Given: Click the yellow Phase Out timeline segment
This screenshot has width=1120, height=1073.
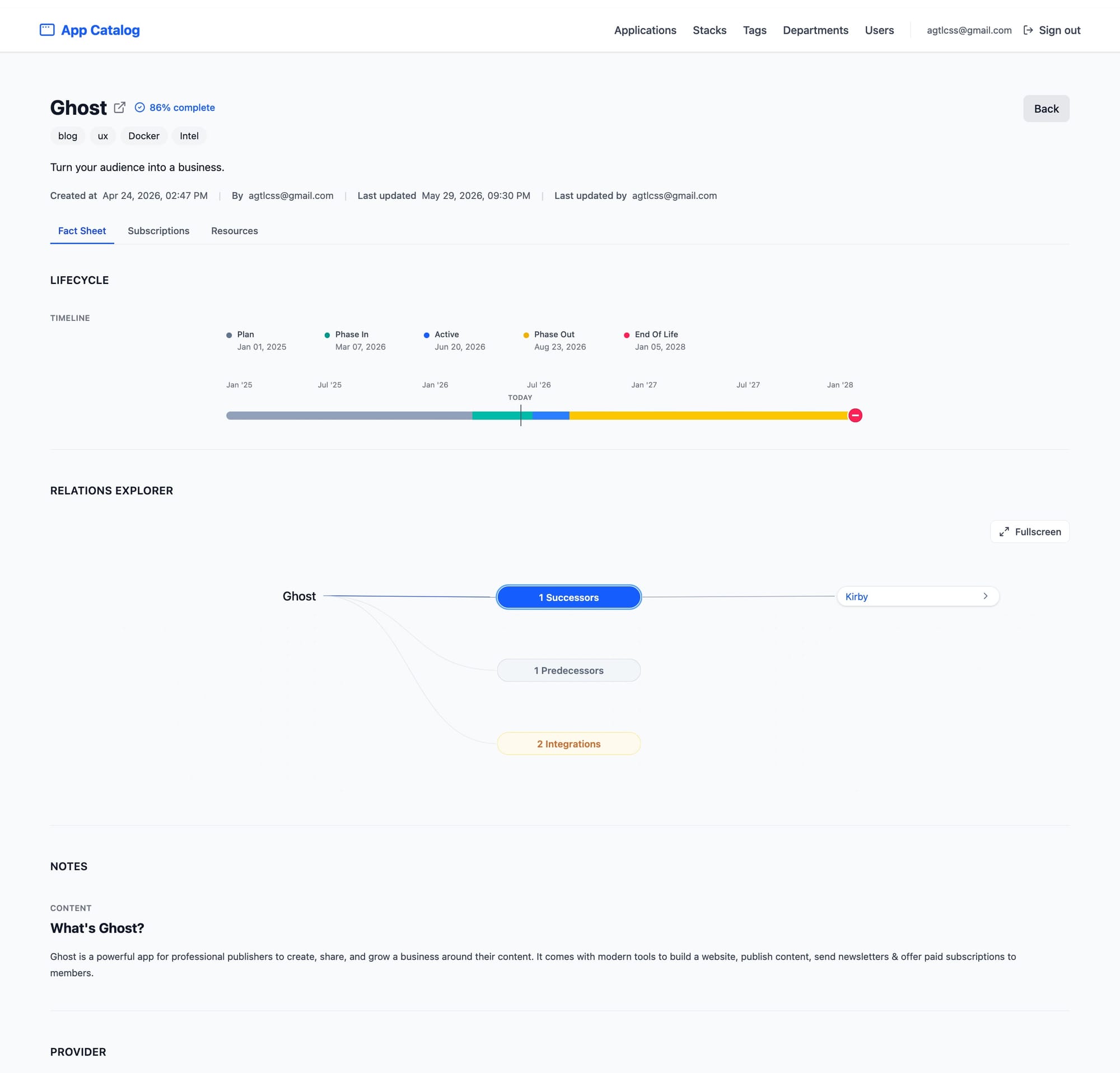Looking at the screenshot, I should 708,416.
